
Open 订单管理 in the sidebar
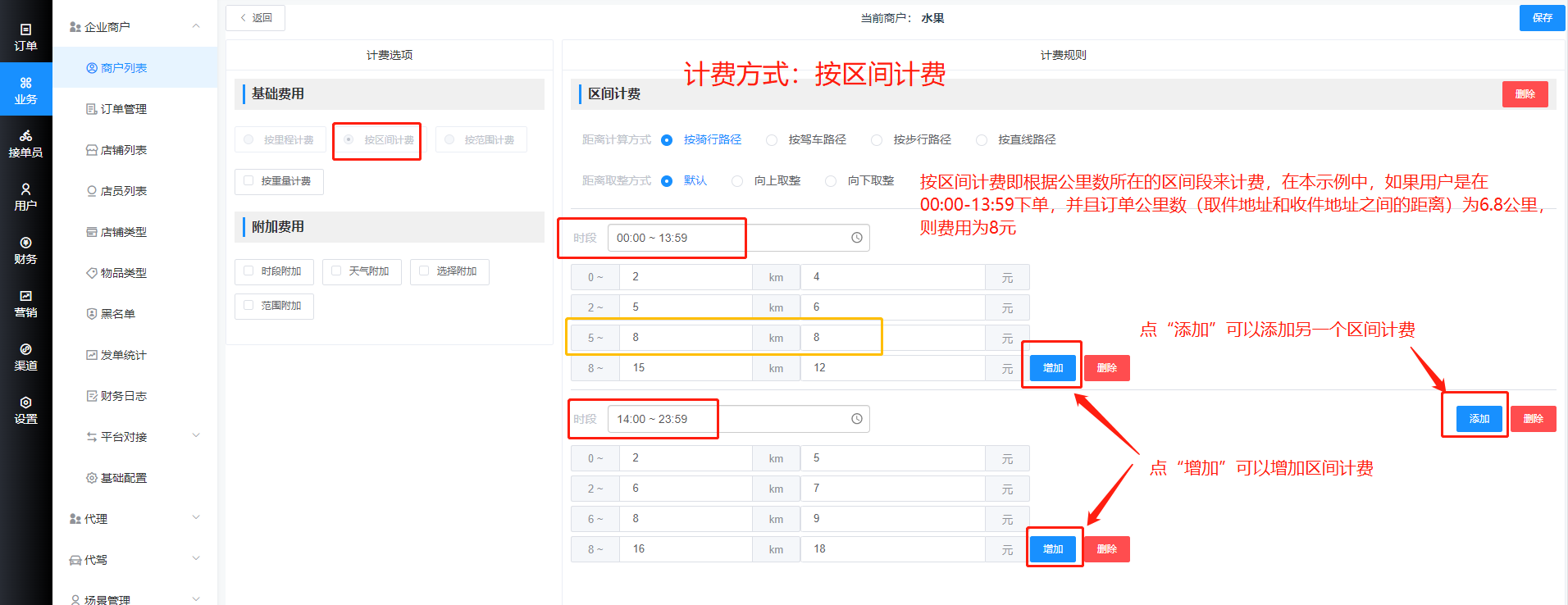123,109
